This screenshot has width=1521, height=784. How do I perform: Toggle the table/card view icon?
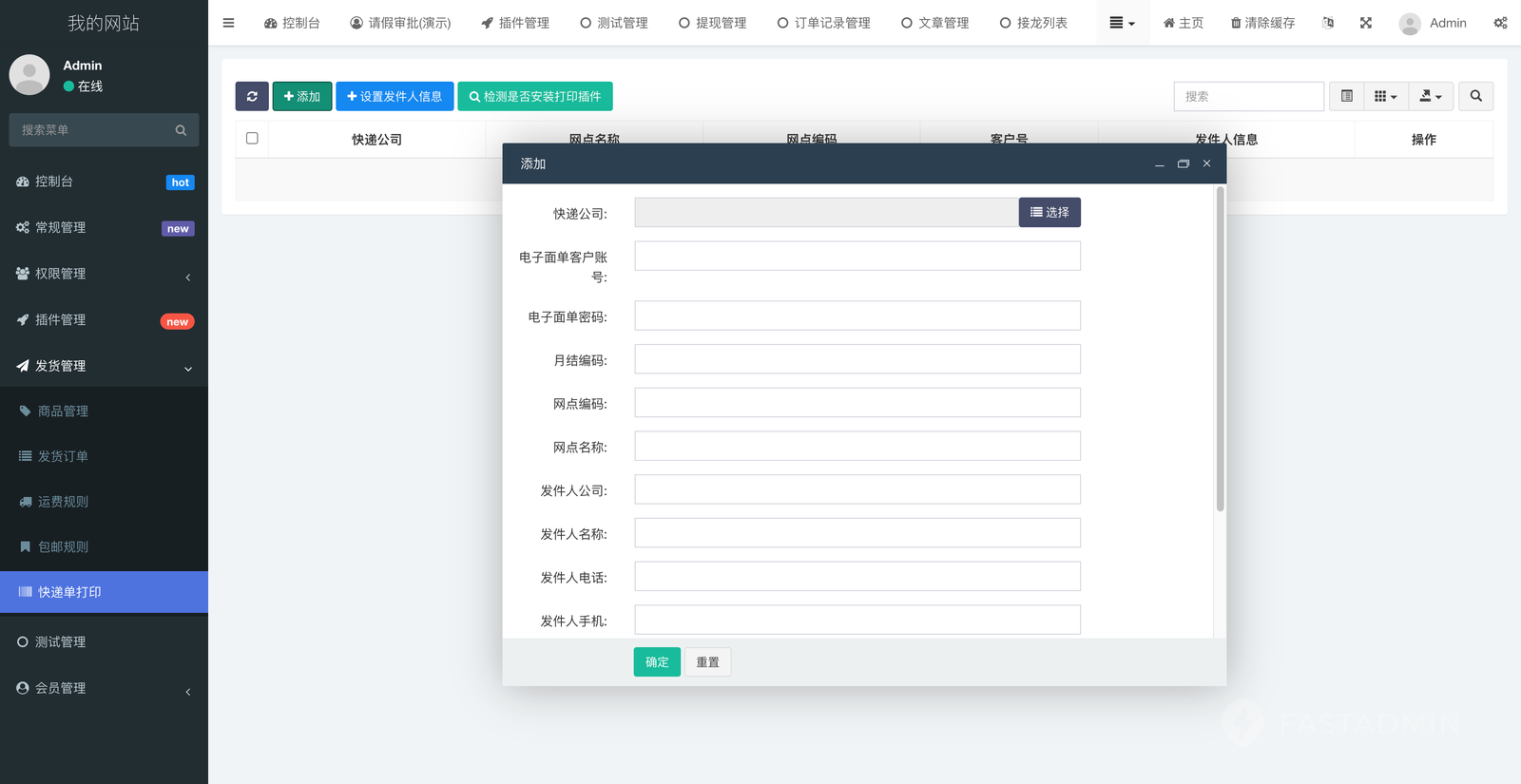coord(1346,96)
